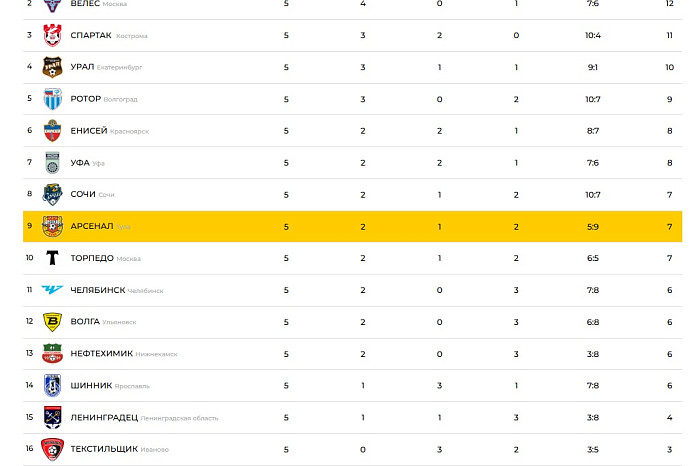
Task: Select Torpedo's goal difference 6:5
Action: tap(593, 258)
